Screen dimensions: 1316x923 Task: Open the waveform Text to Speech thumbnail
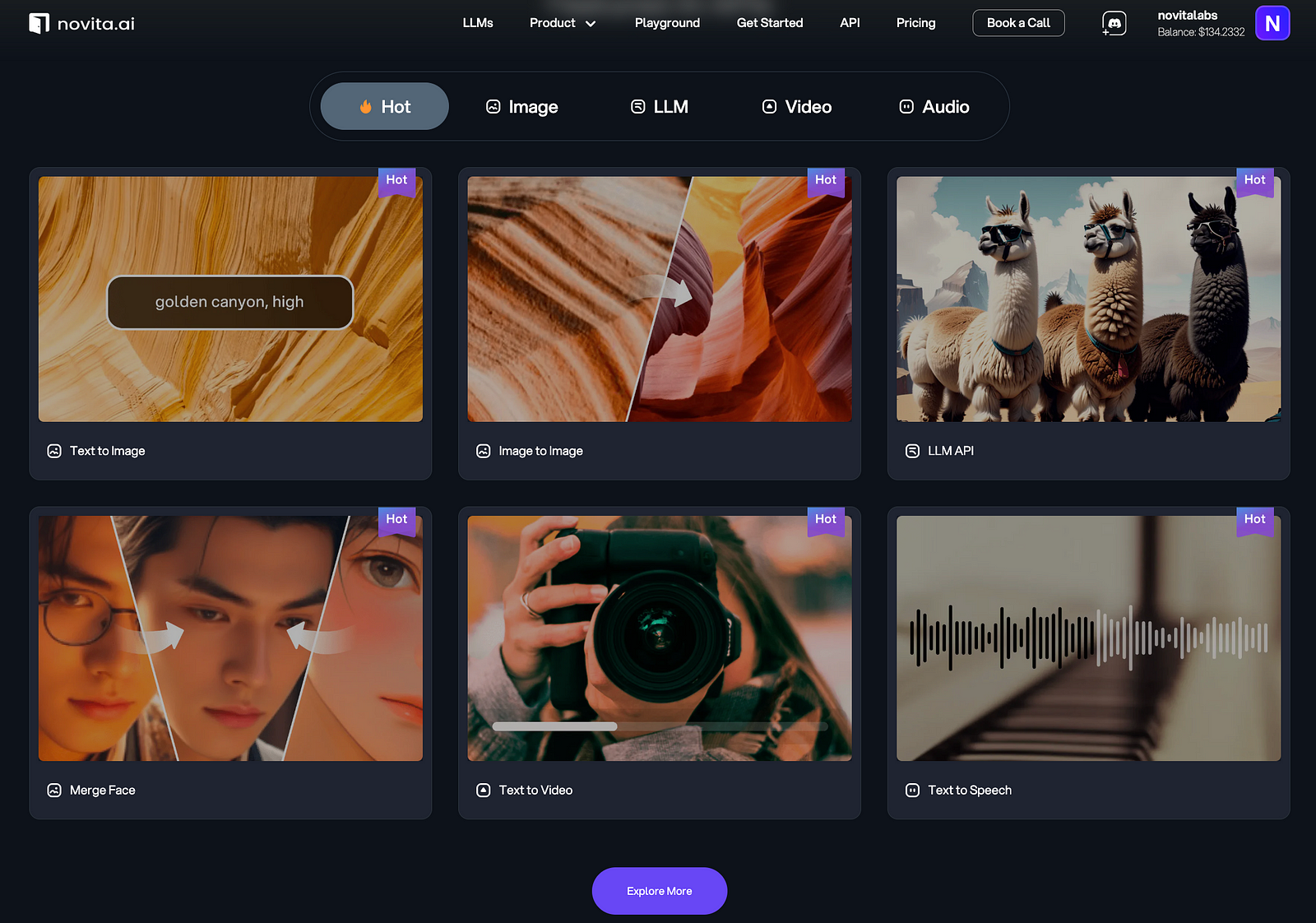[1089, 638]
